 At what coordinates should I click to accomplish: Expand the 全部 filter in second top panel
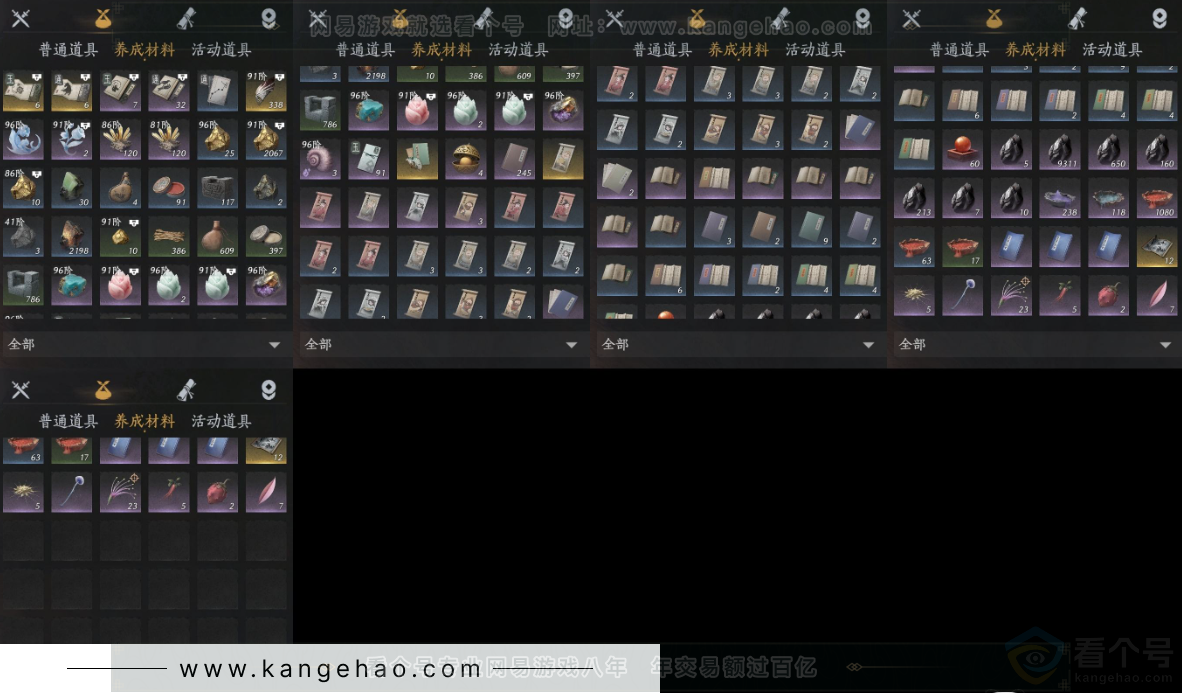pos(571,344)
